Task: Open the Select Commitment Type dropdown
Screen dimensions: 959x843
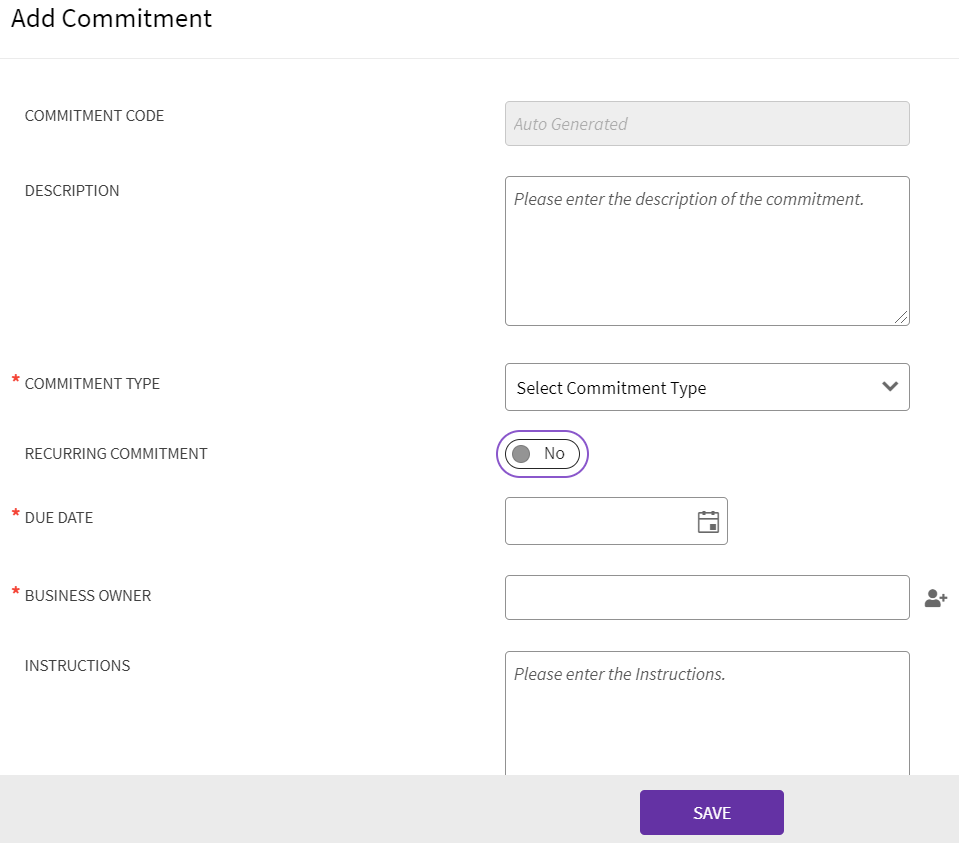Action: point(690,387)
